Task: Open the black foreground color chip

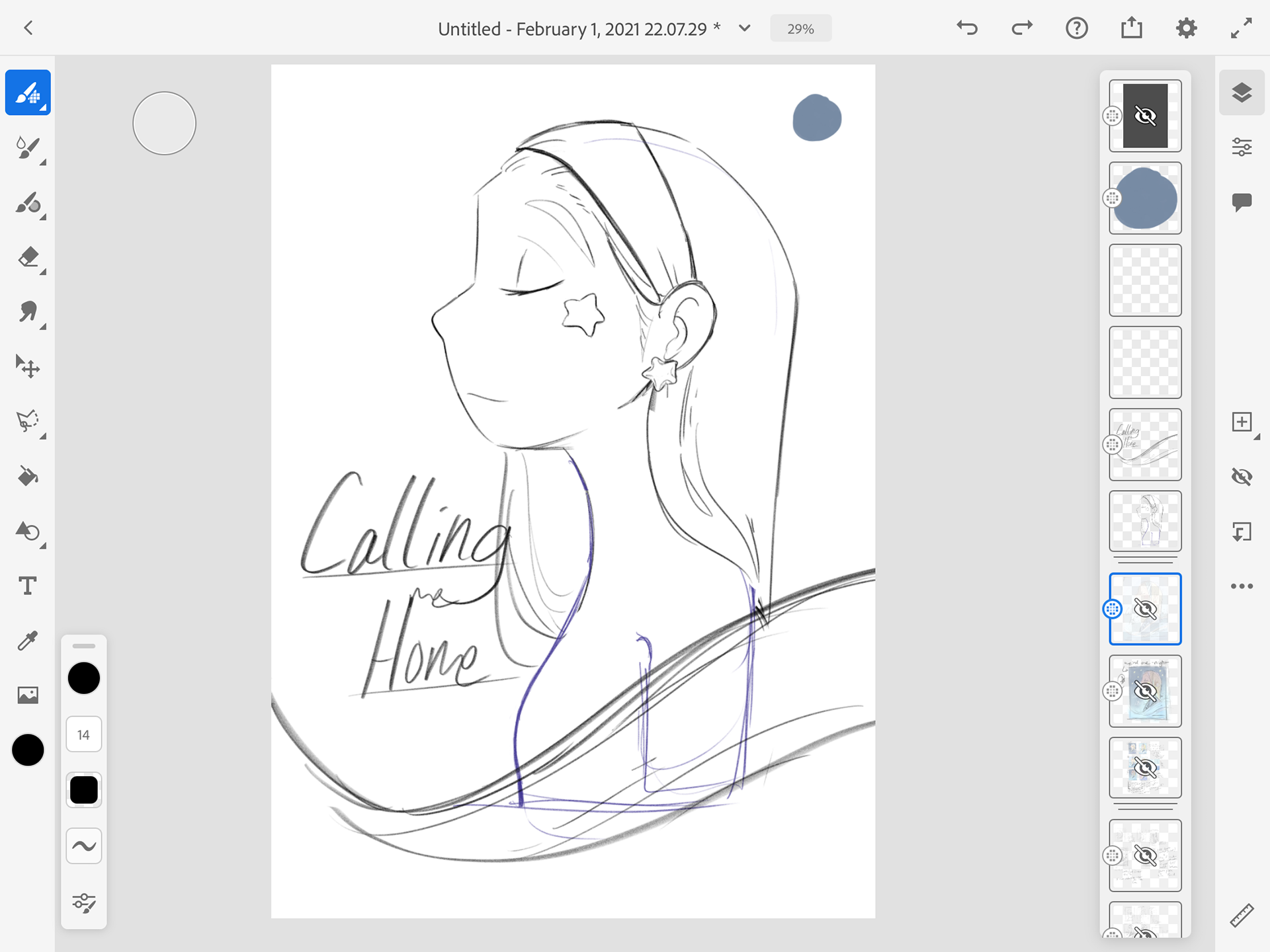Action: click(28, 750)
